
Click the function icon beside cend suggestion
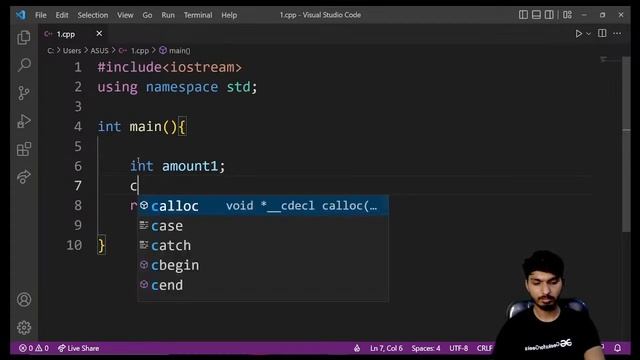[x=144, y=284]
